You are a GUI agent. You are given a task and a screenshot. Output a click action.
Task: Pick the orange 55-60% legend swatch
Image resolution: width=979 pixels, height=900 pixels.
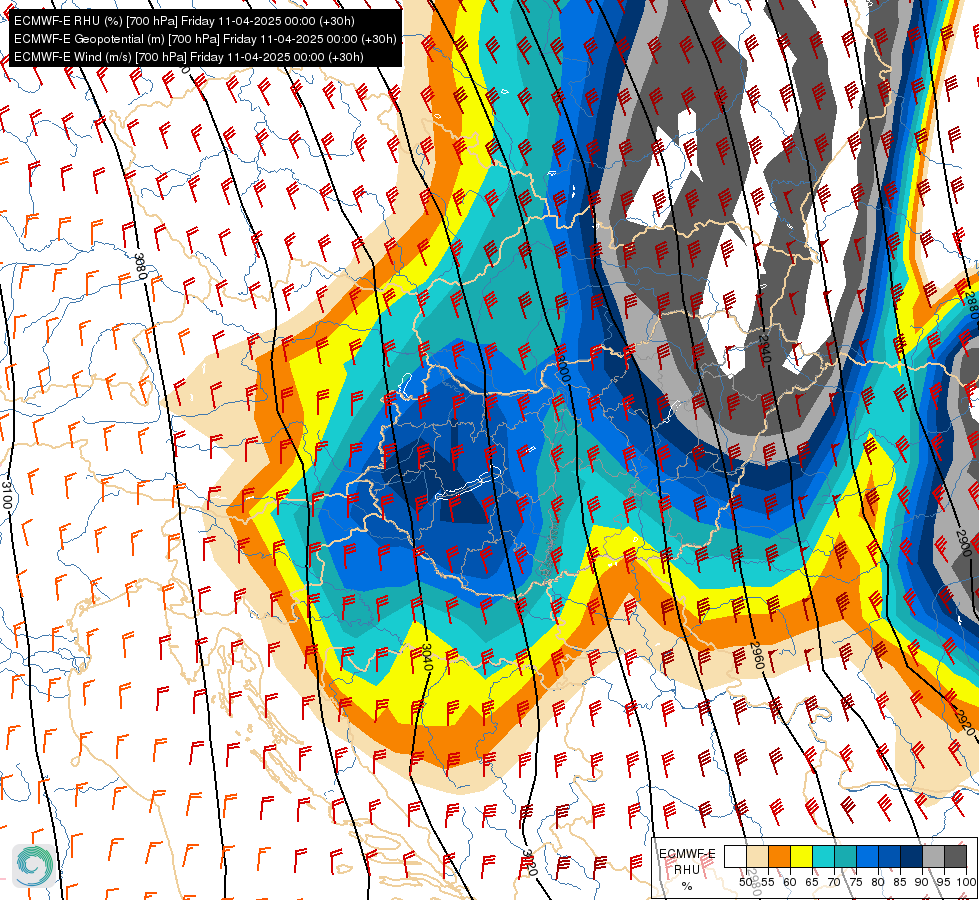pos(779,856)
